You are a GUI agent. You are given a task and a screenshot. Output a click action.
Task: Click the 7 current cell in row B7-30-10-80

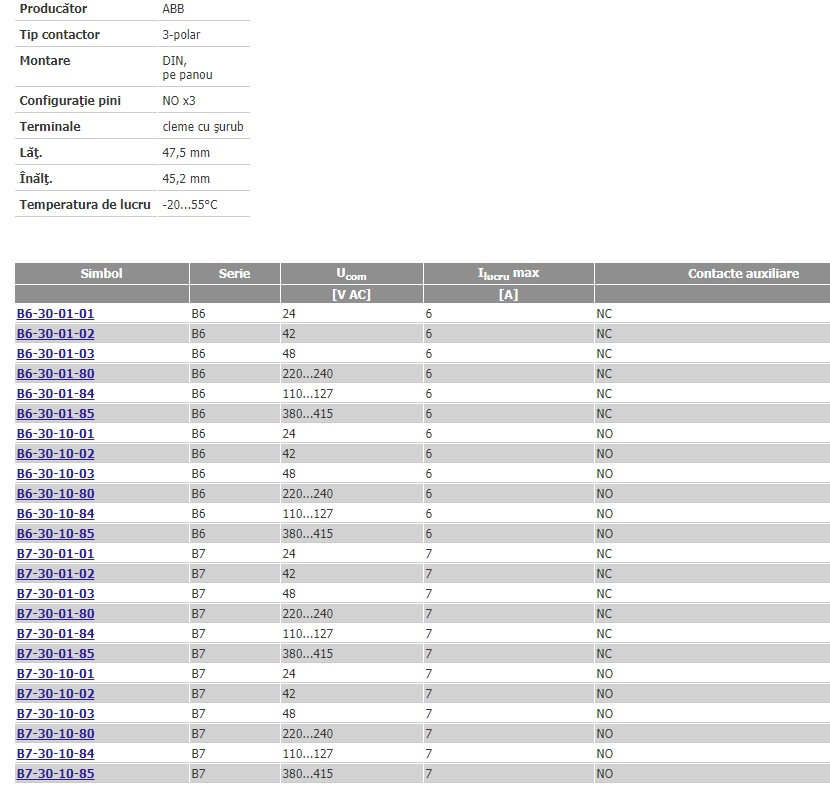[429, 734]
